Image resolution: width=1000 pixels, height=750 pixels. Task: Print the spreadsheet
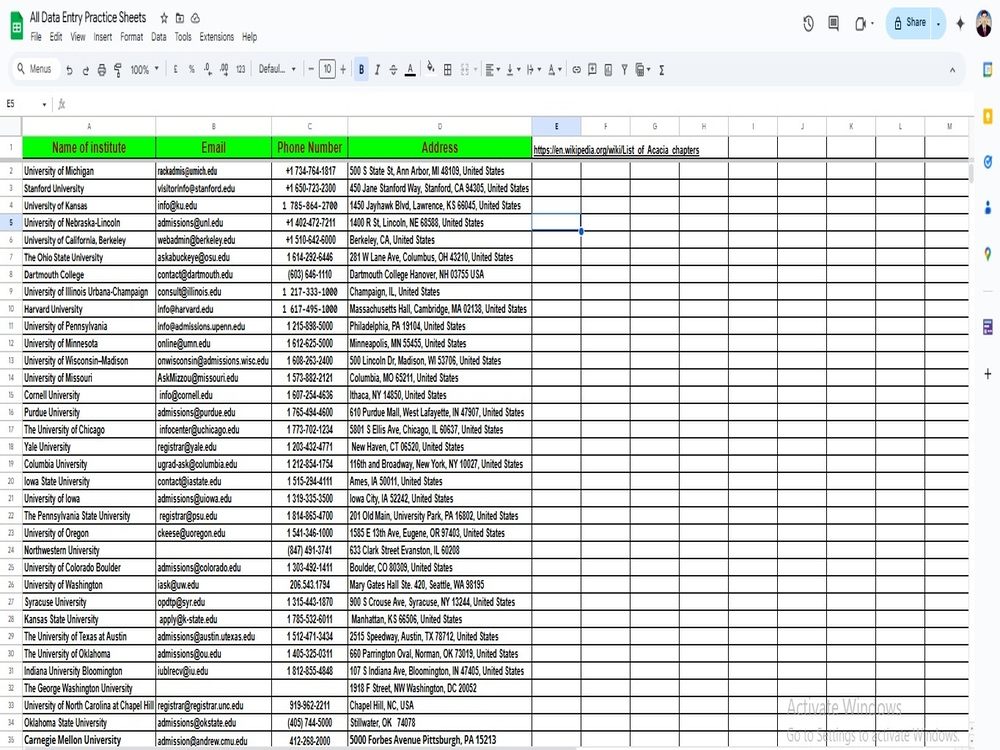point(101,70)
